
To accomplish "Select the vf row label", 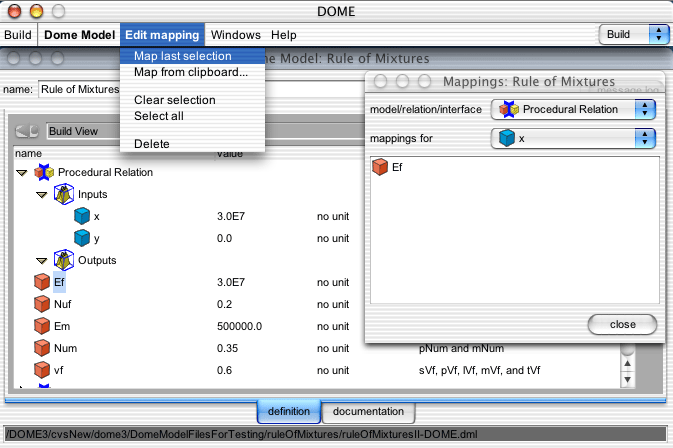I will pyautogui.click(x=58, y=370).
